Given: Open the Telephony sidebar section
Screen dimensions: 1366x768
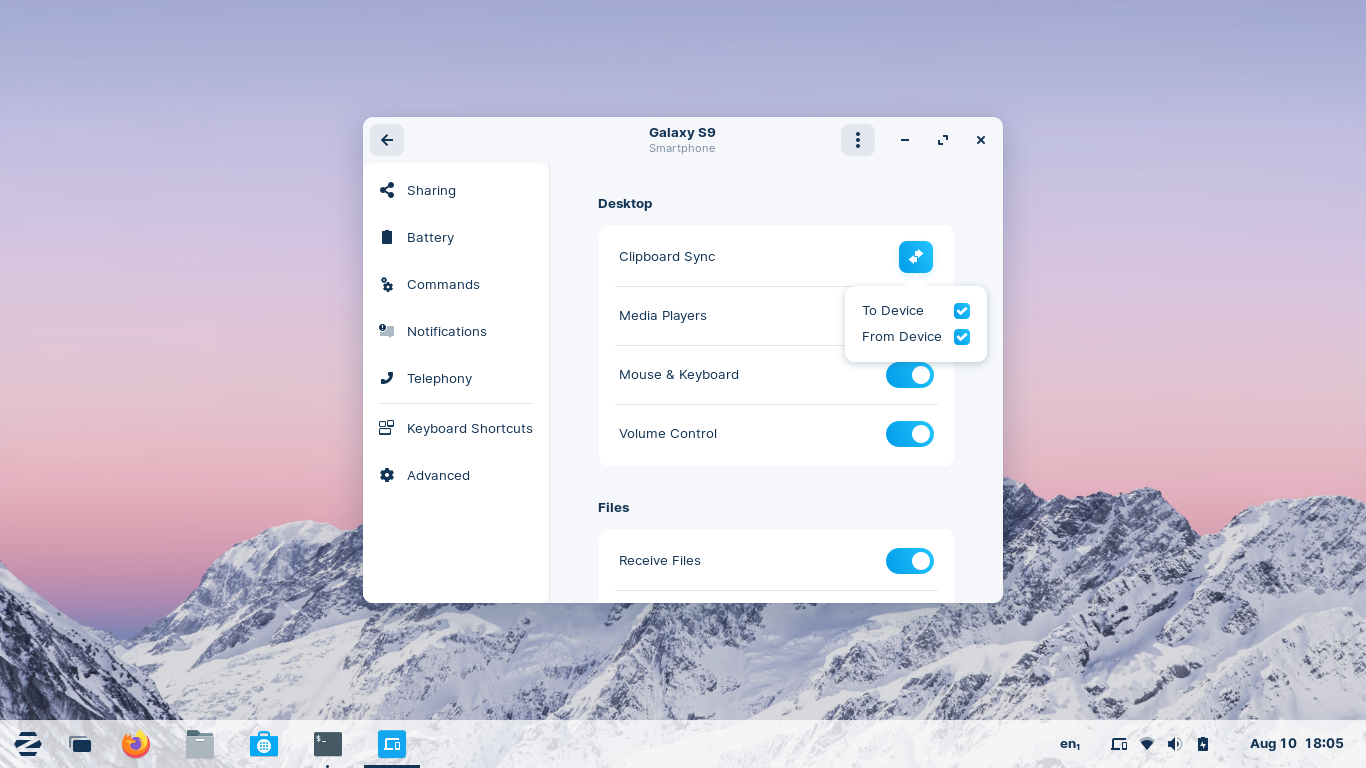Looking at the screenshot, I should click(x=456, y=378).
